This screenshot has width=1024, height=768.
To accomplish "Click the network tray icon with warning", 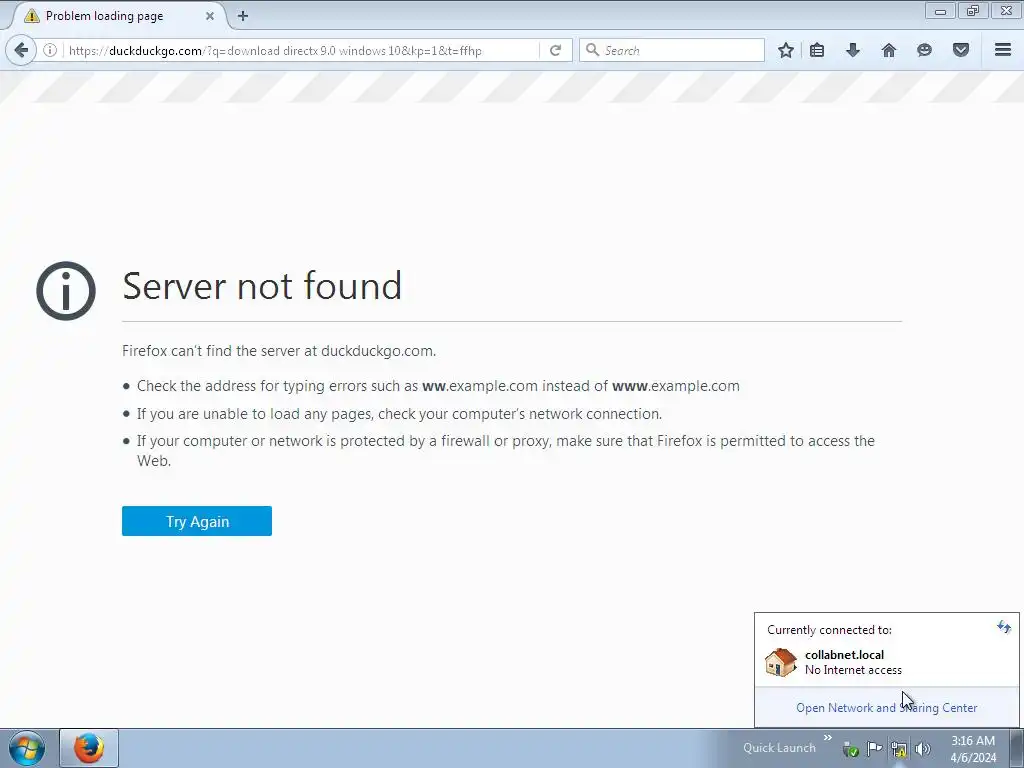I will pyautogui.click(x=899, y=748).
